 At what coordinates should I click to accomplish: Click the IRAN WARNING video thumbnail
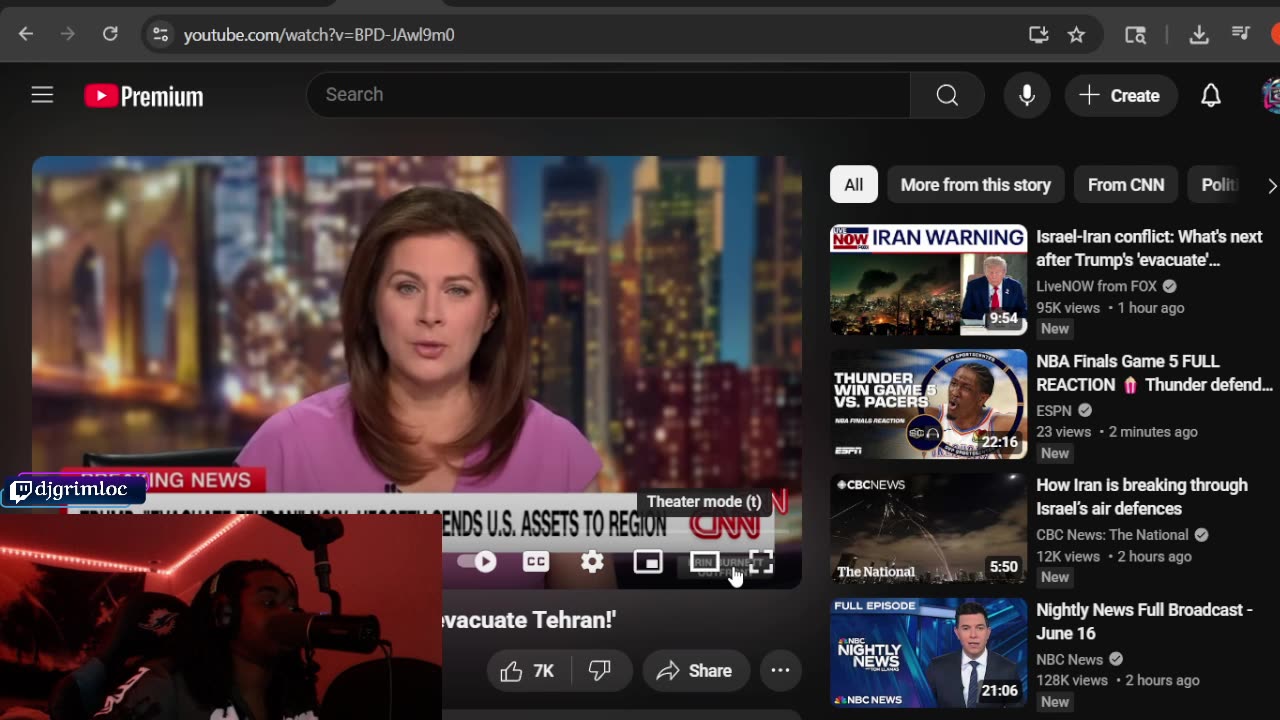(x=928, y=280)
